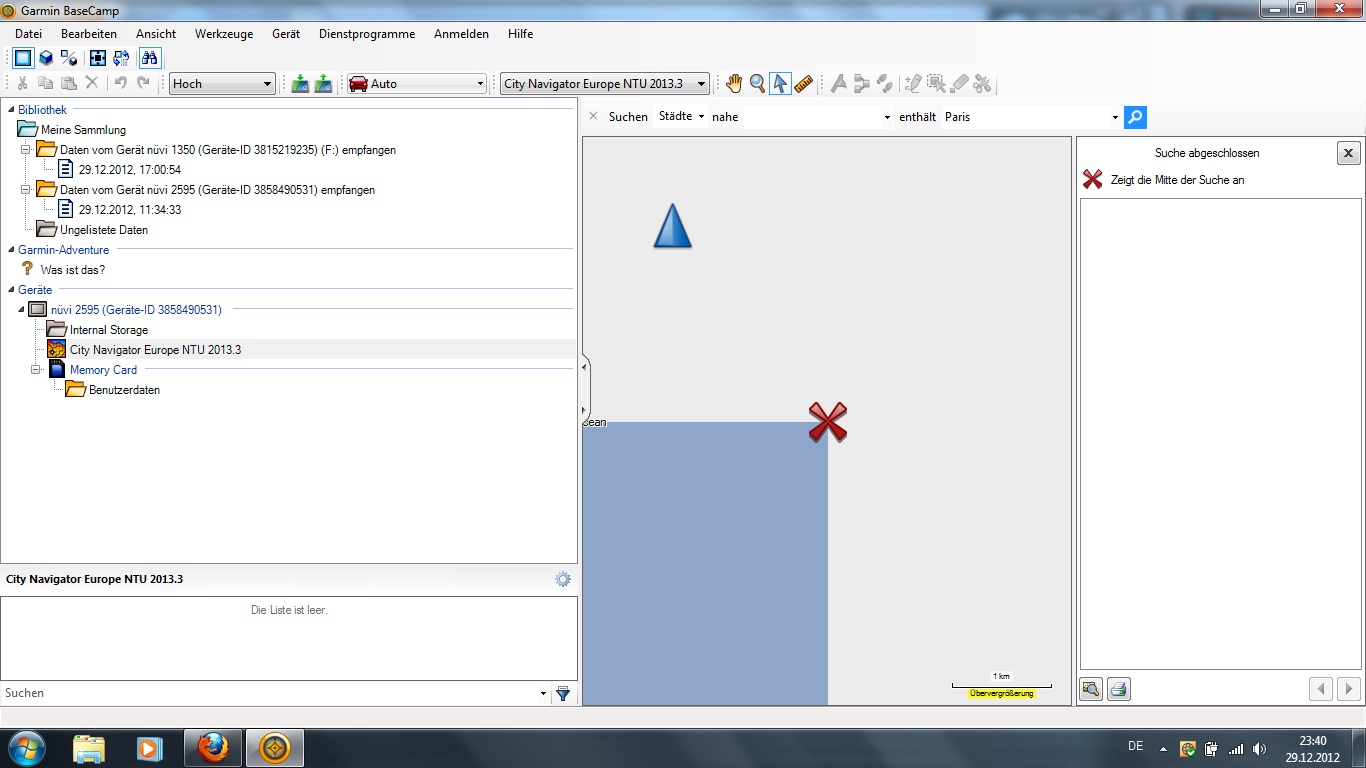Viewport: 1366px width, 768px height.
Task: Click the send to device icon
Action: [x=300, y=84]
